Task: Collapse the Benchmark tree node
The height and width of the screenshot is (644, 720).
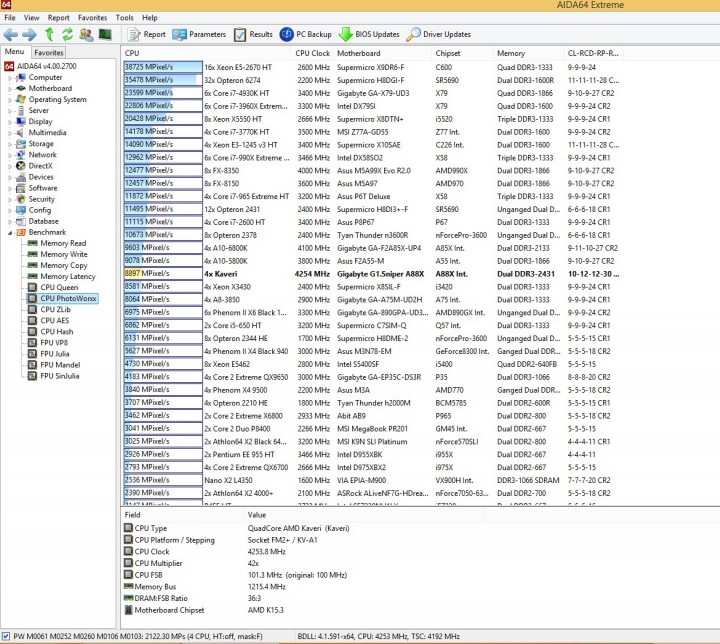Action: pos(9,232)
